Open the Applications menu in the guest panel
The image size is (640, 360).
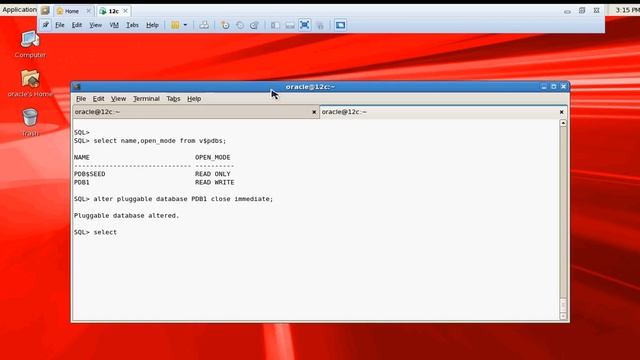19,9
